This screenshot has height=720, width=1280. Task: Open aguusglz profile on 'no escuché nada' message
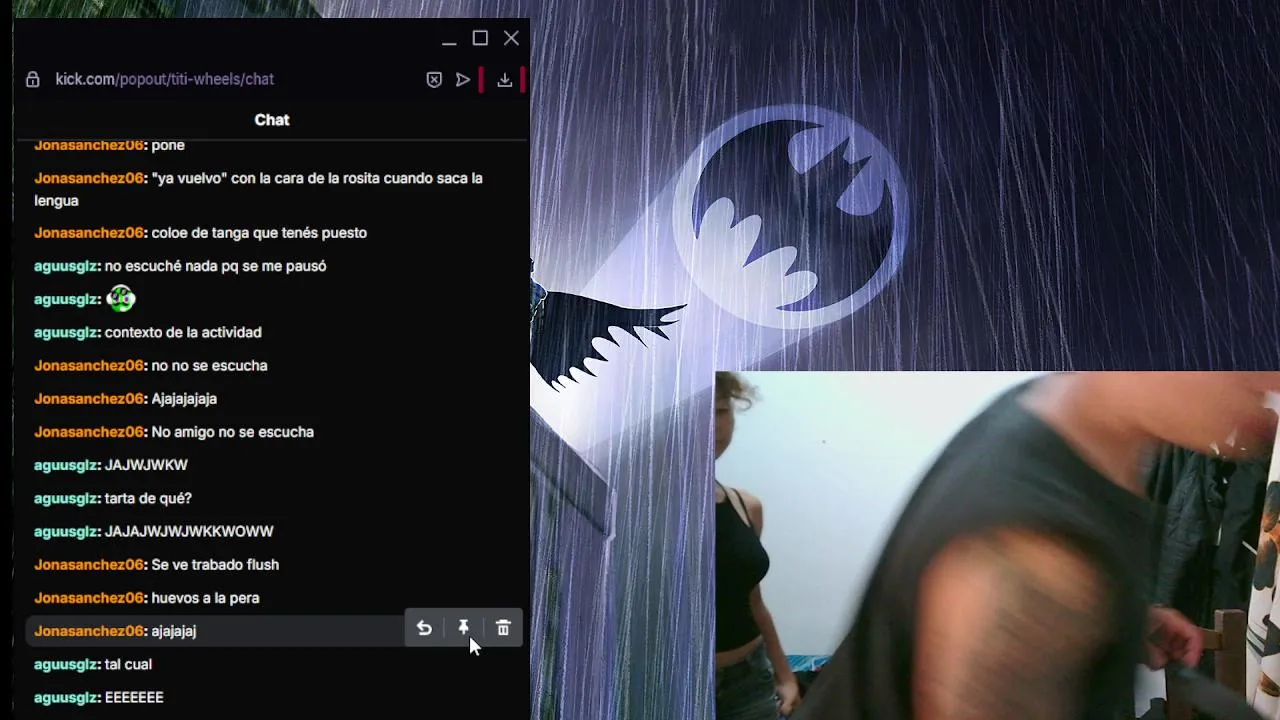pos(67,265)
